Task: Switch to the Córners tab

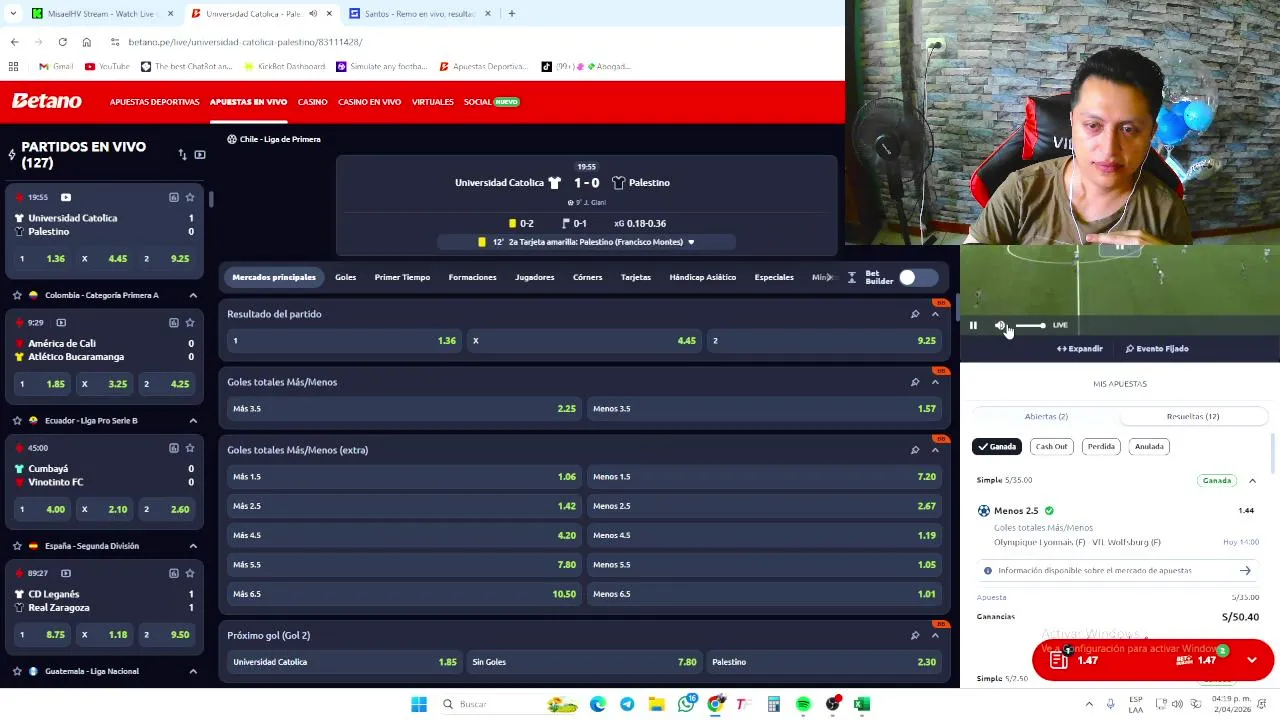Action: [x=587, y=277]
